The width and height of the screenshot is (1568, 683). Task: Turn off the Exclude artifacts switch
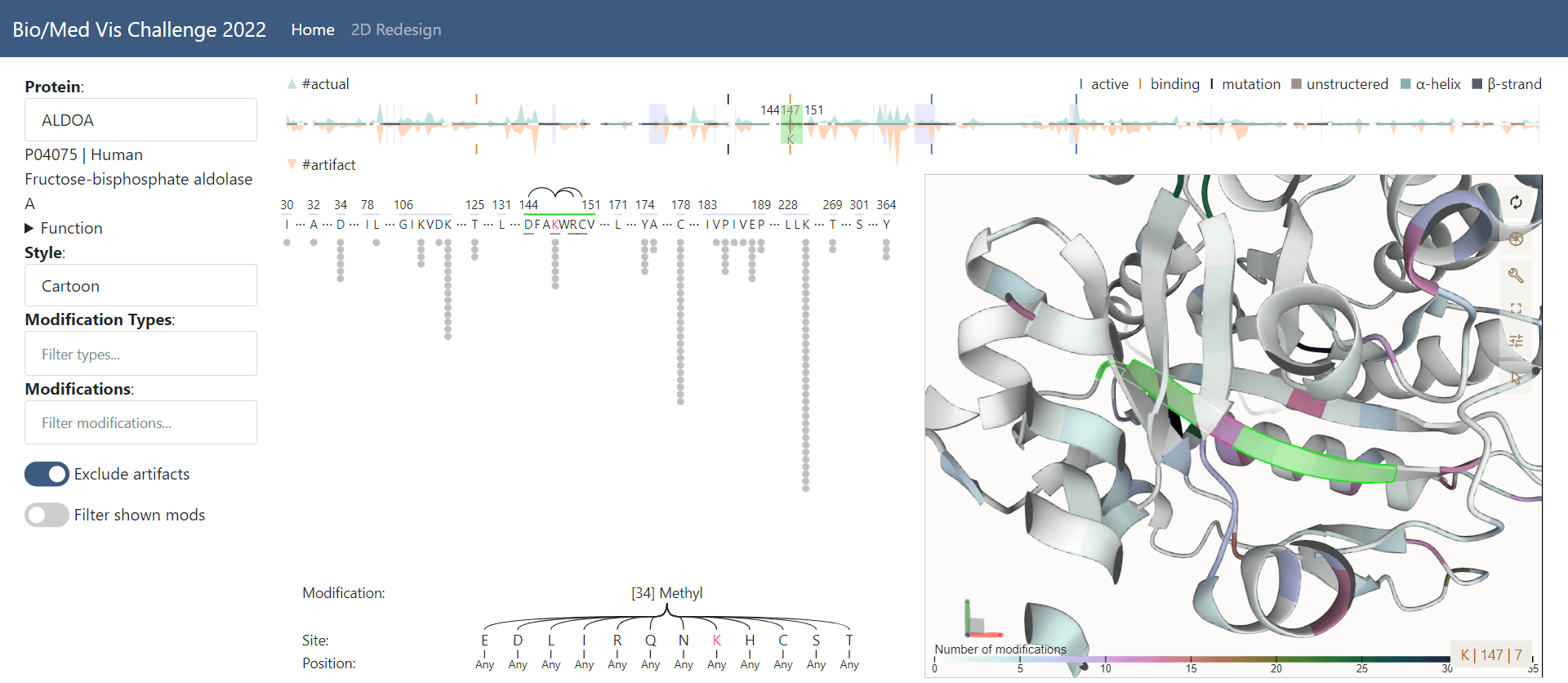[x=47, y=474]
